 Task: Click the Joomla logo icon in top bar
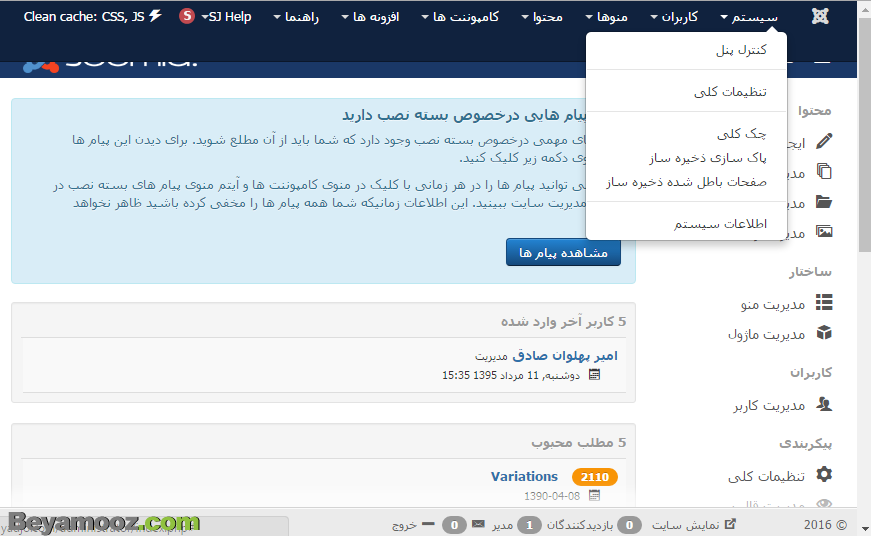820,17
